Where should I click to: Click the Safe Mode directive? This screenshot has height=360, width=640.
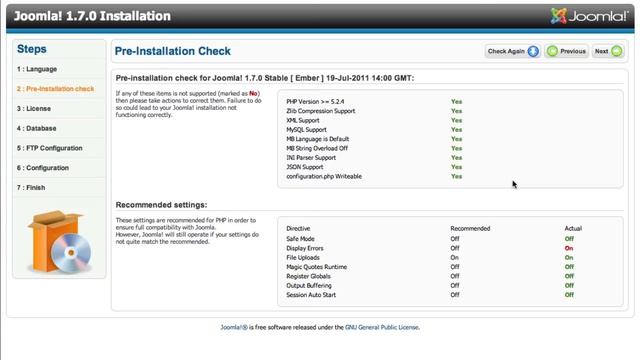coord(300,239)
